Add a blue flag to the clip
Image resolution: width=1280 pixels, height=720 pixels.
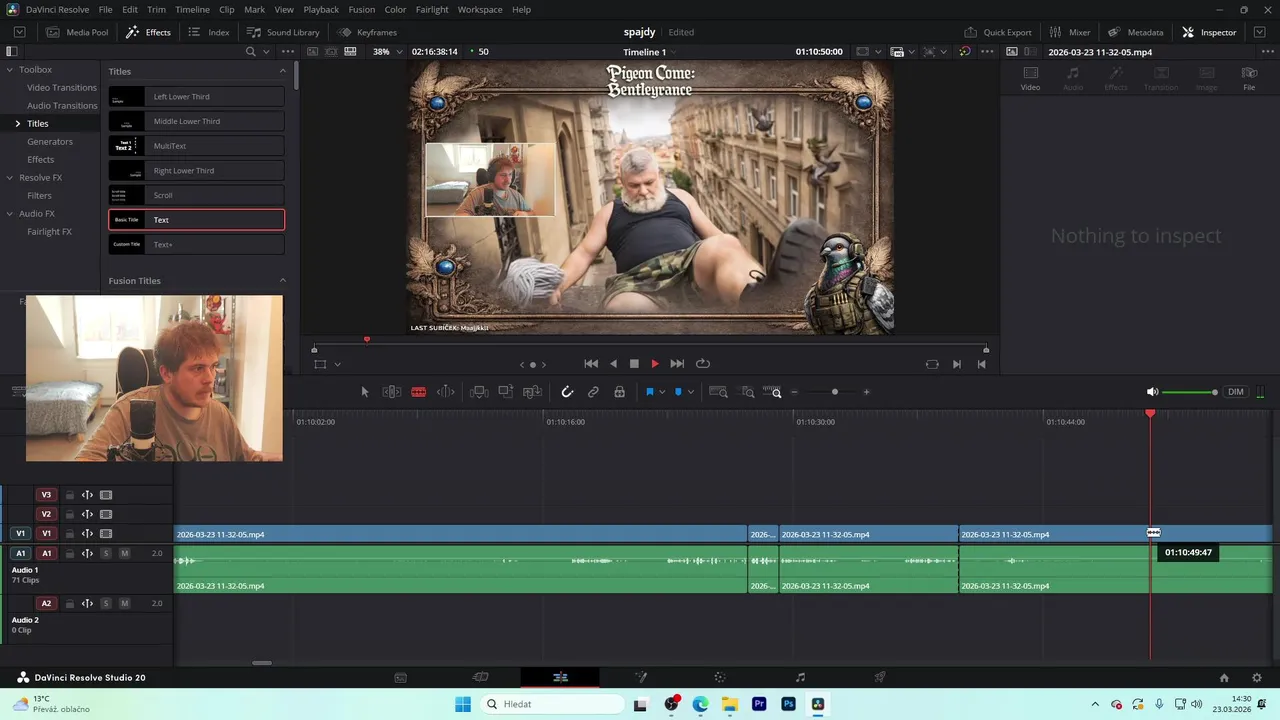tap(649, 392)
